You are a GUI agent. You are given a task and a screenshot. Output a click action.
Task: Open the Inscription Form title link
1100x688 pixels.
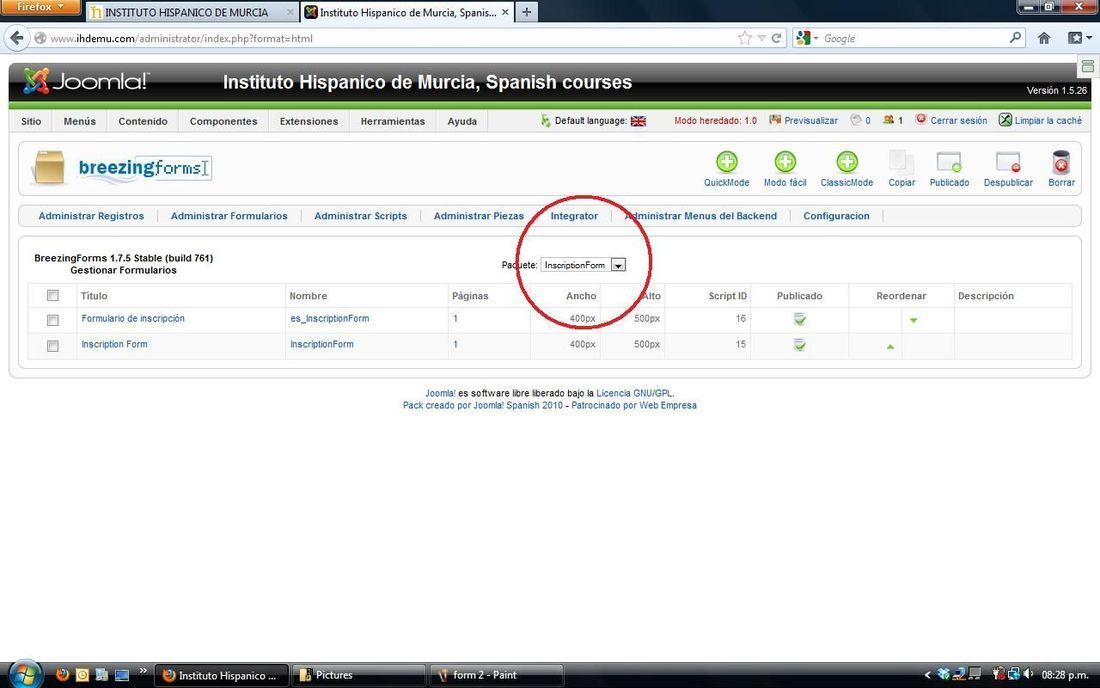tap(114, 344)
